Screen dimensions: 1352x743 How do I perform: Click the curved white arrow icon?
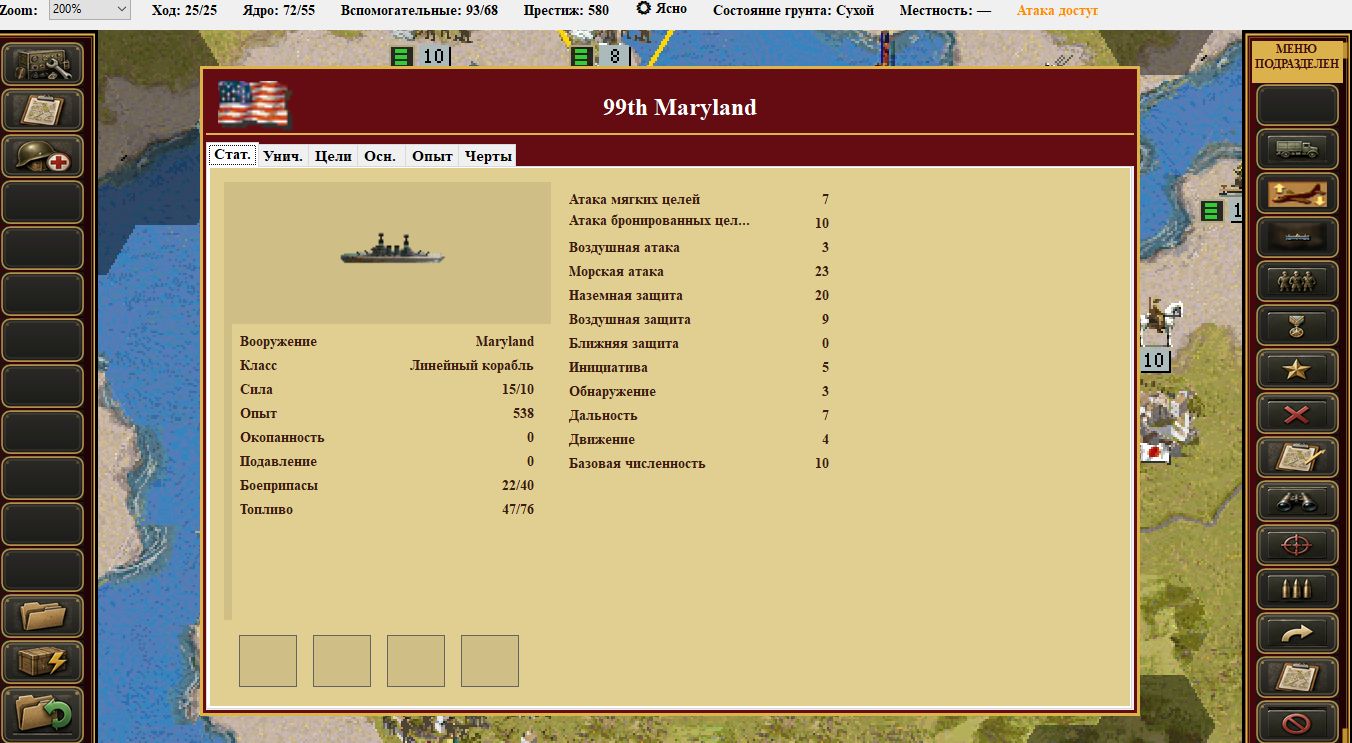click(1297, 633)
